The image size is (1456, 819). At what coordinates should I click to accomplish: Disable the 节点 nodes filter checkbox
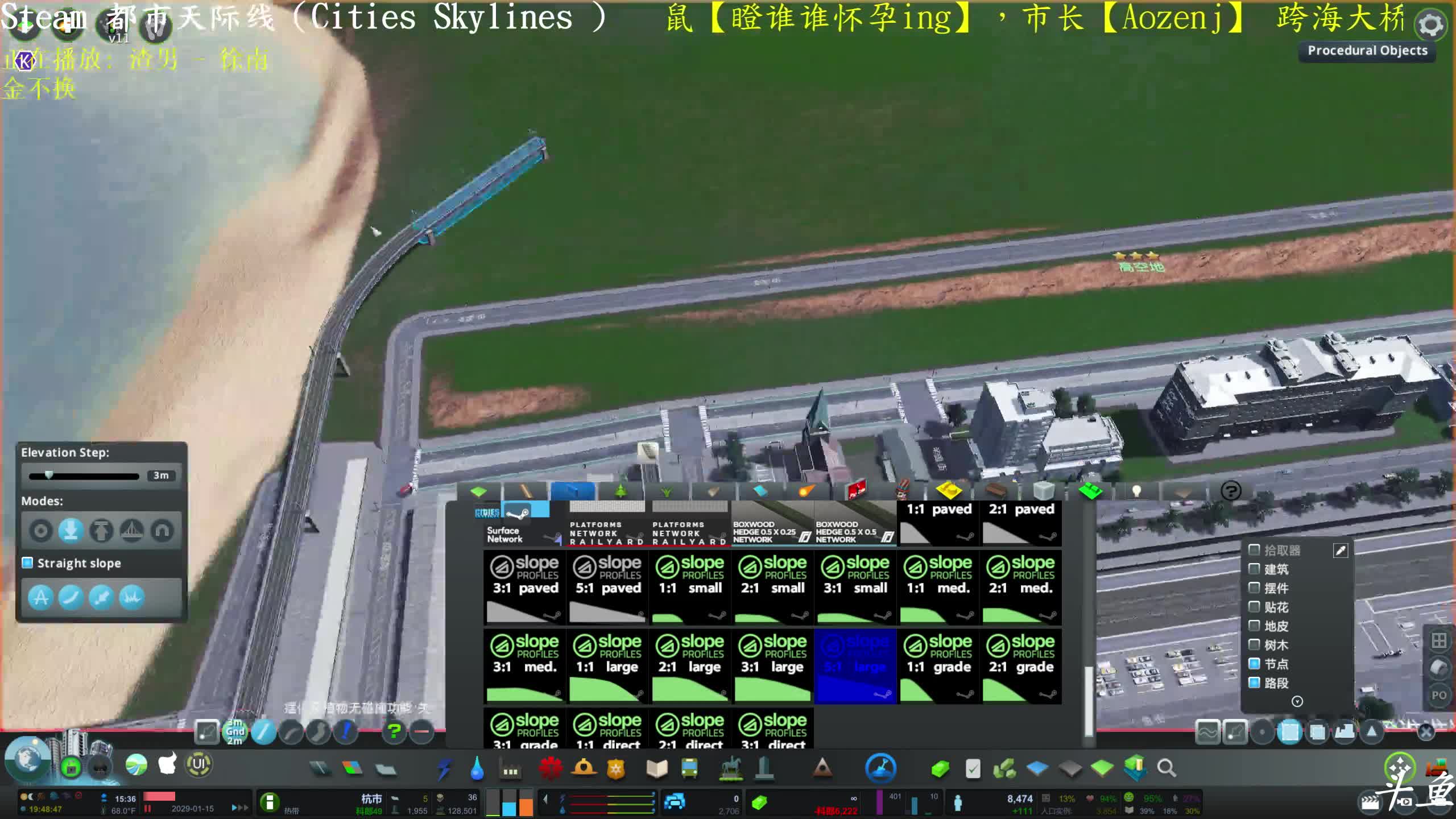click(1254, 663)
